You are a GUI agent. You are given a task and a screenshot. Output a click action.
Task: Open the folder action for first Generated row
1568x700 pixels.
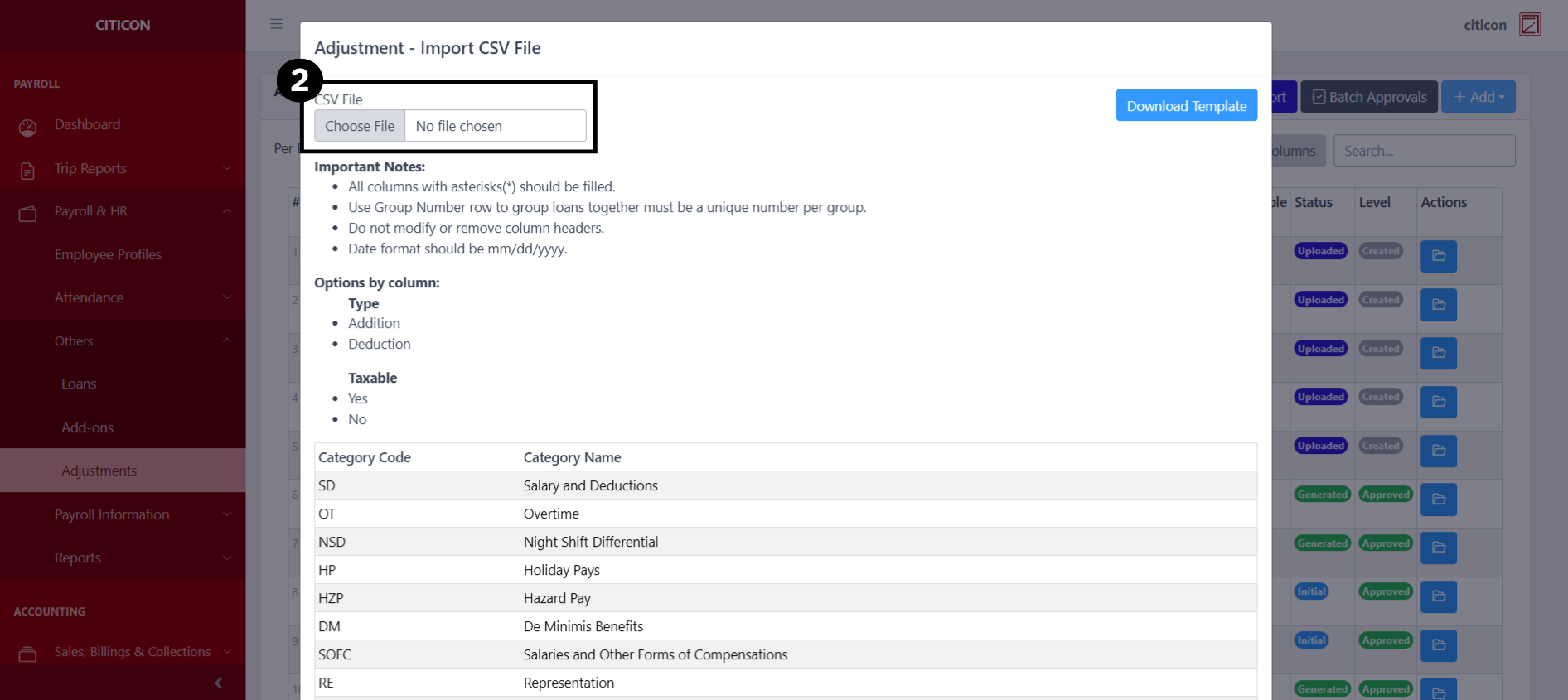coord(1438,500)
